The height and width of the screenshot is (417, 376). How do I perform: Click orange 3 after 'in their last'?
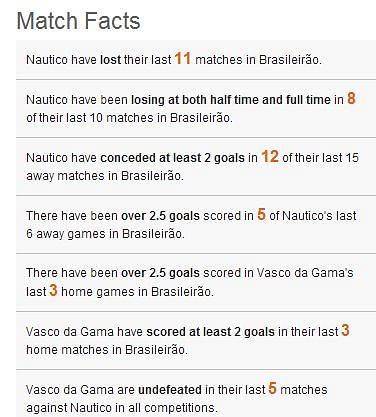pyautogui.click(x=345, y=330)
